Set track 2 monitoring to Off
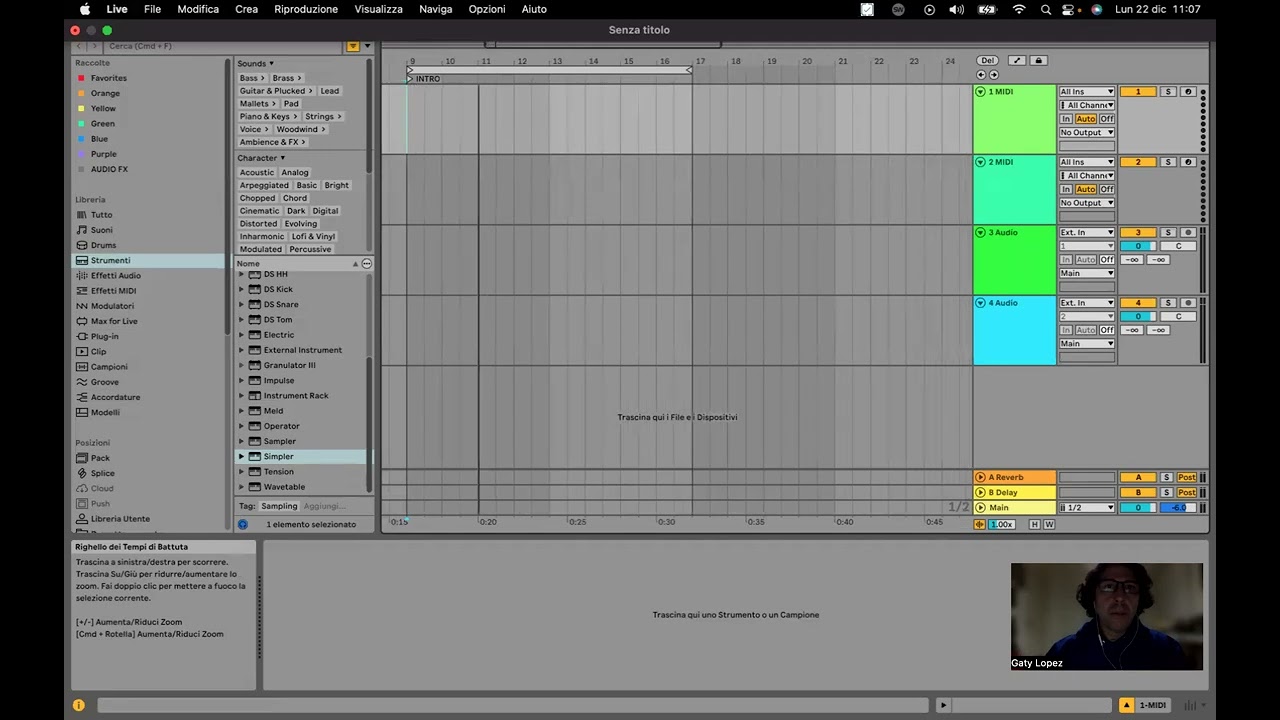This screenshot has width=1280, height=720. (1107, 189)
